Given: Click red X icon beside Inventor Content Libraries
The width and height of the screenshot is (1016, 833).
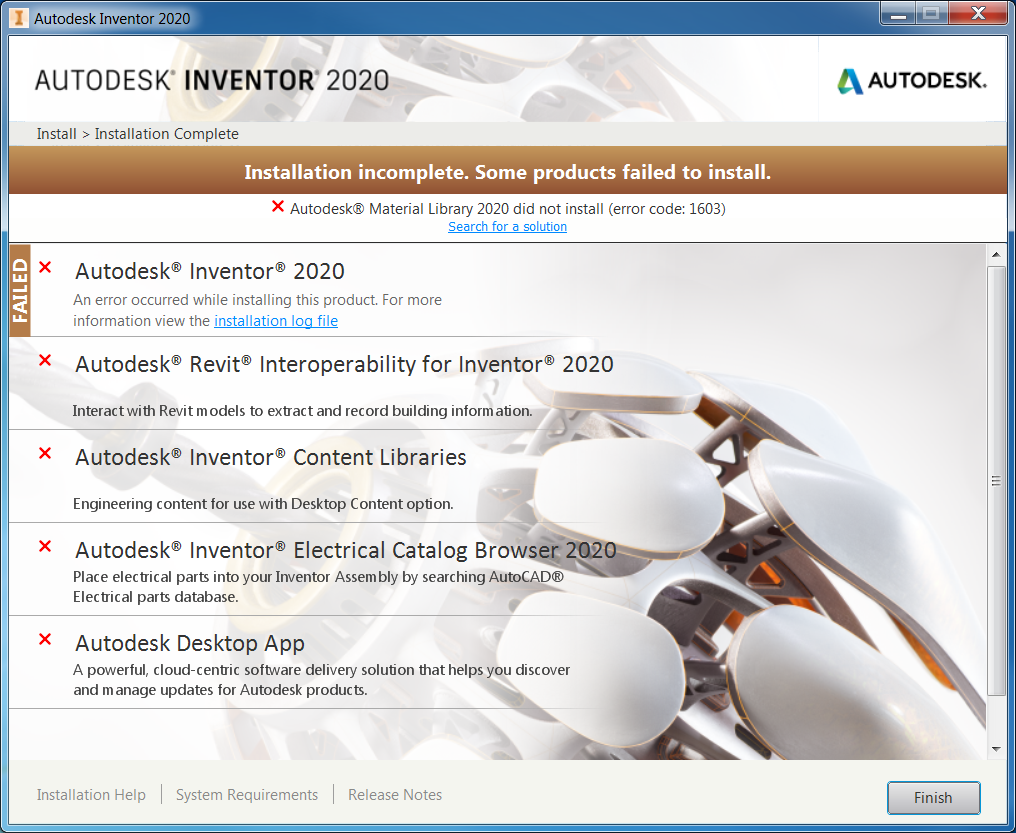Looking at the screenshot, I should (x=45, y=453).
